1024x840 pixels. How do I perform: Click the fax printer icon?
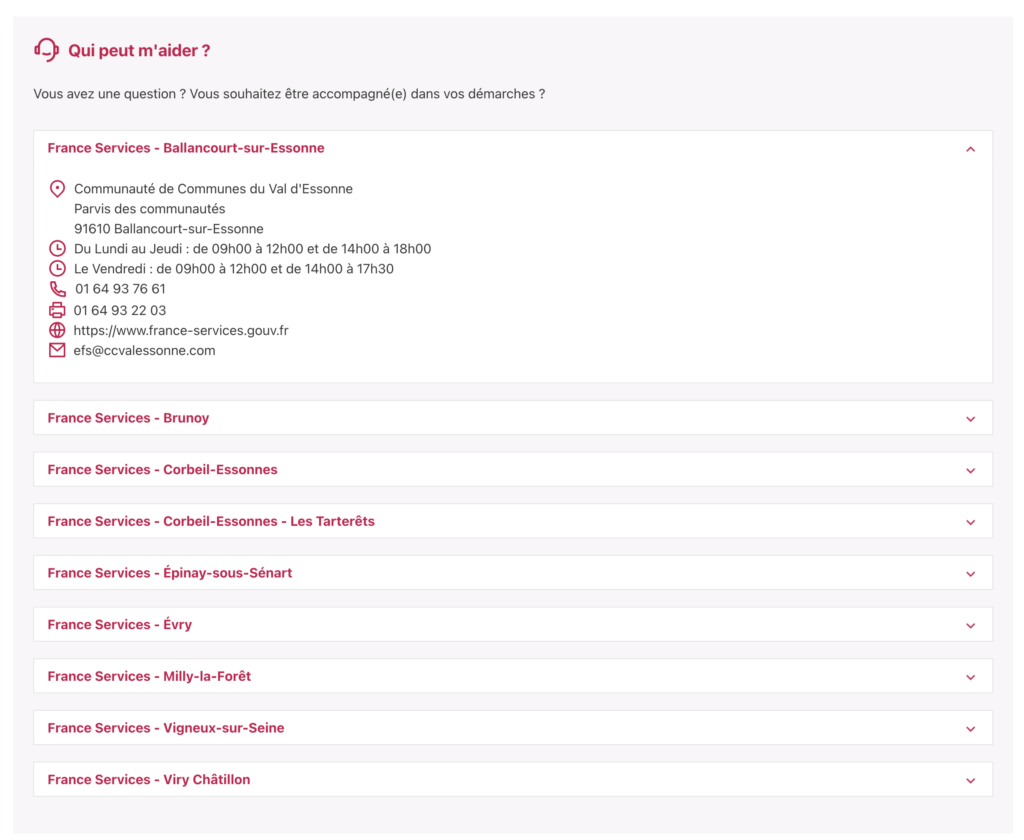click(x=57, y=310)
